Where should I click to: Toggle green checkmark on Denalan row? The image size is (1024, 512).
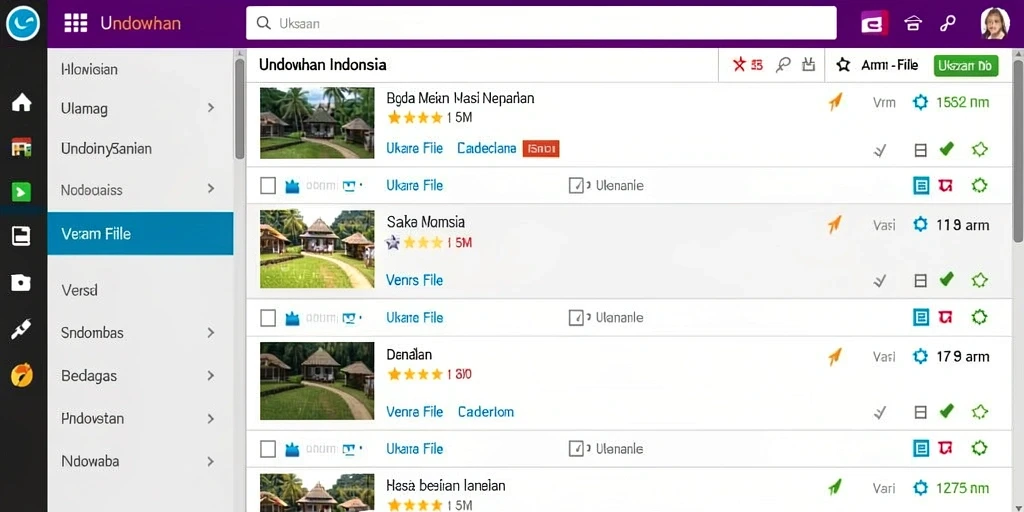[x=946, y=411]
